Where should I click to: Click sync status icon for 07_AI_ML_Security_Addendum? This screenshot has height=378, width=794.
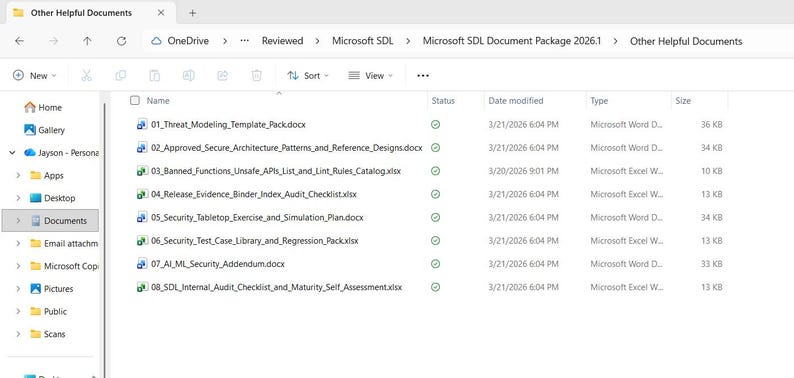pos(435,264)
